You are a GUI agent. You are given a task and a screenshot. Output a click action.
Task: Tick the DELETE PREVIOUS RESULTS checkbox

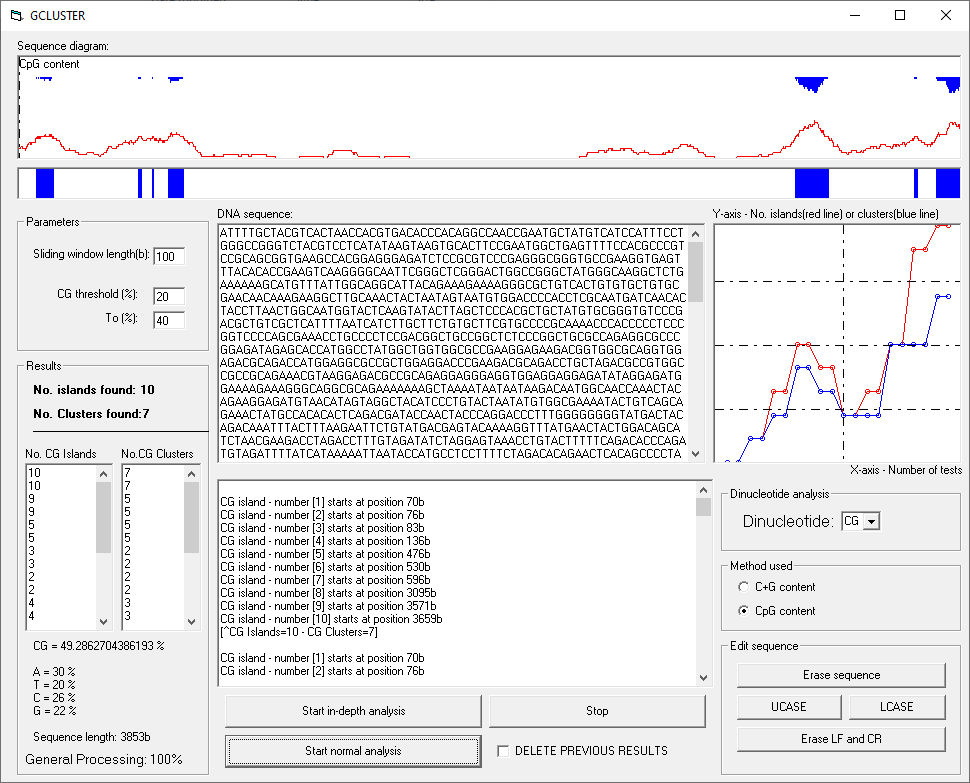[504, 751]
